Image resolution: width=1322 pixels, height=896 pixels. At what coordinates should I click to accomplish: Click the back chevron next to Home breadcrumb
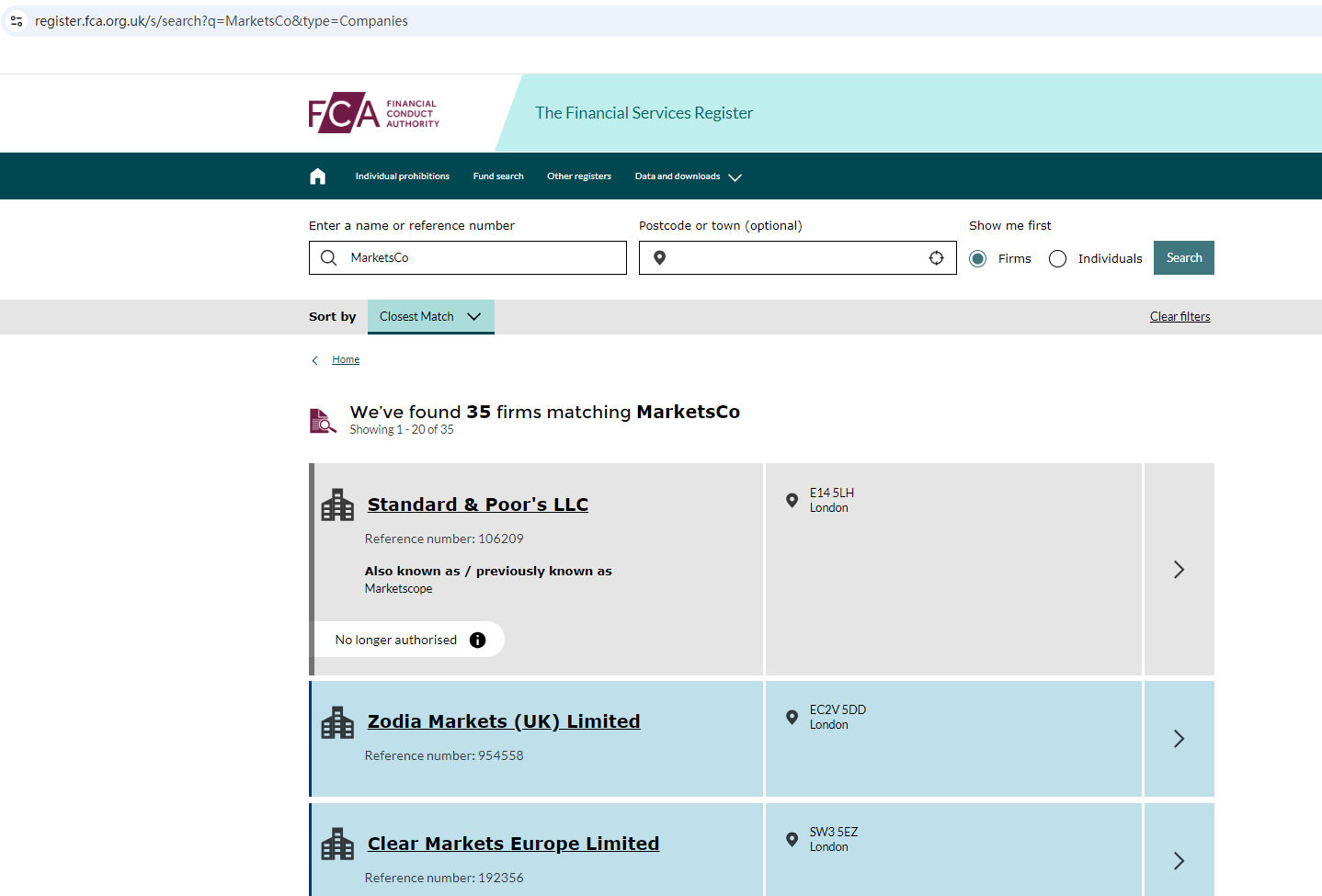315,360
